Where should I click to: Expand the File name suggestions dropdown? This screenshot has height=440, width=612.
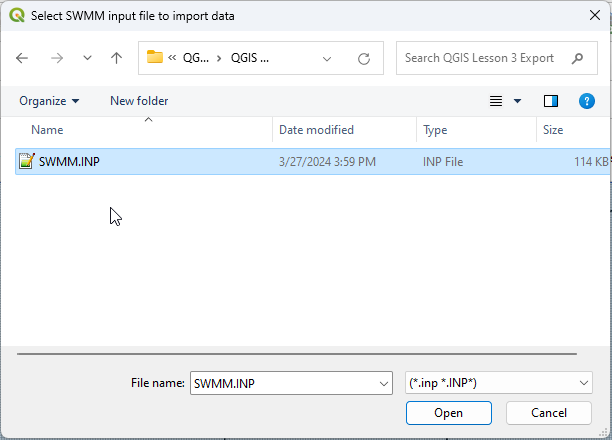point(384,383)
